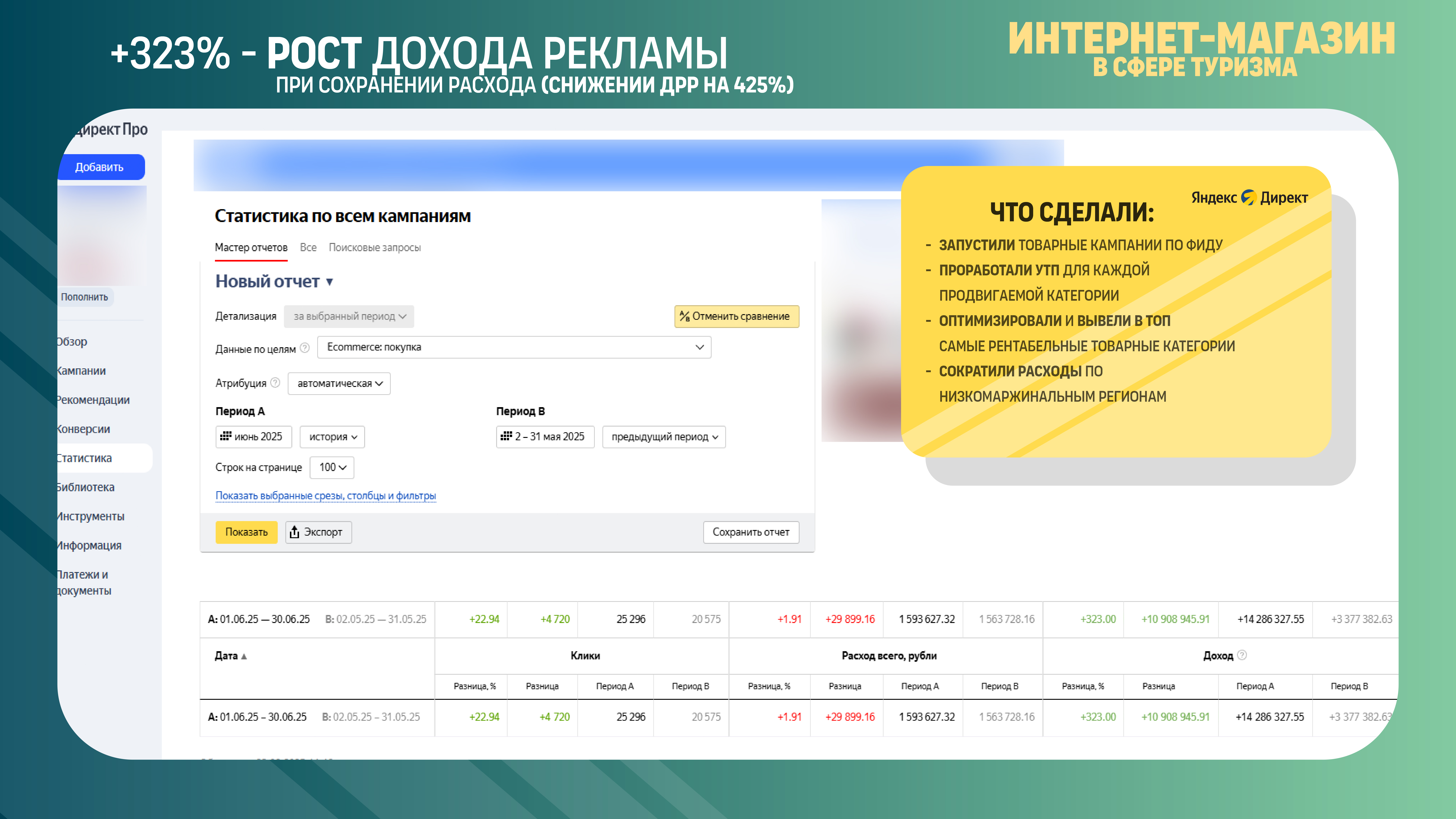
Task: Switch to the Все tab
Action: coord(308,248)
